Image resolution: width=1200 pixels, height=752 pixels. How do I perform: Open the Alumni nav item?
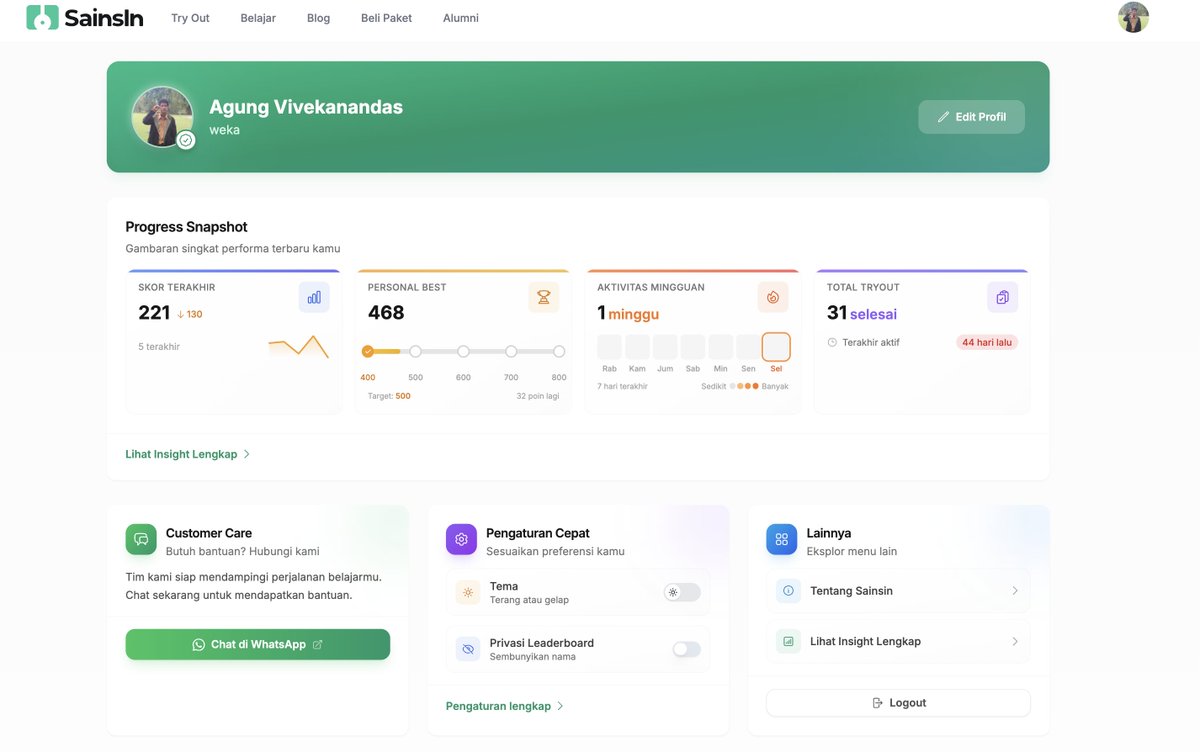(x=460, y=18)
